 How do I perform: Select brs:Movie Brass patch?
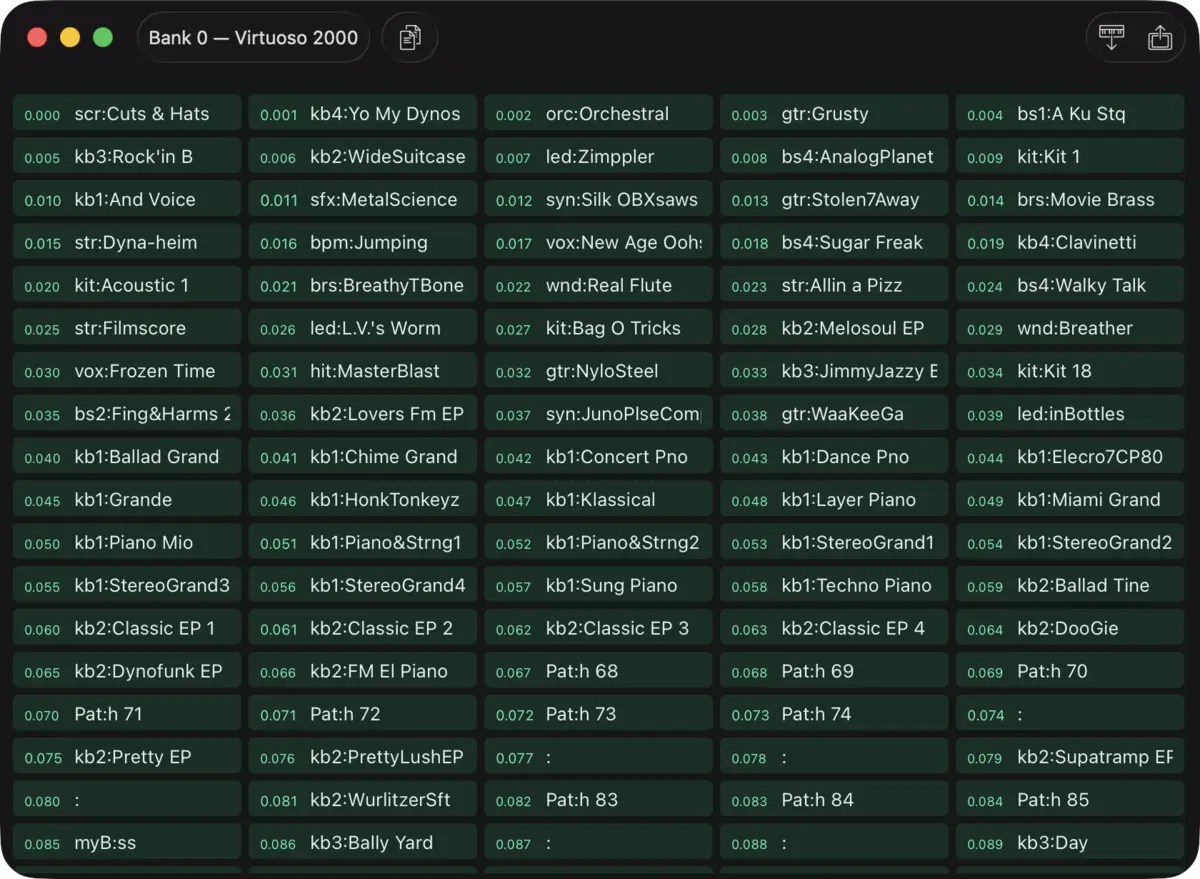pos(1070,199)
